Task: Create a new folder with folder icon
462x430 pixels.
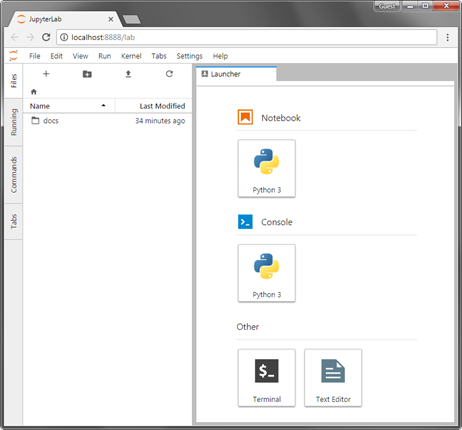Action: click(x=87, y=74)
